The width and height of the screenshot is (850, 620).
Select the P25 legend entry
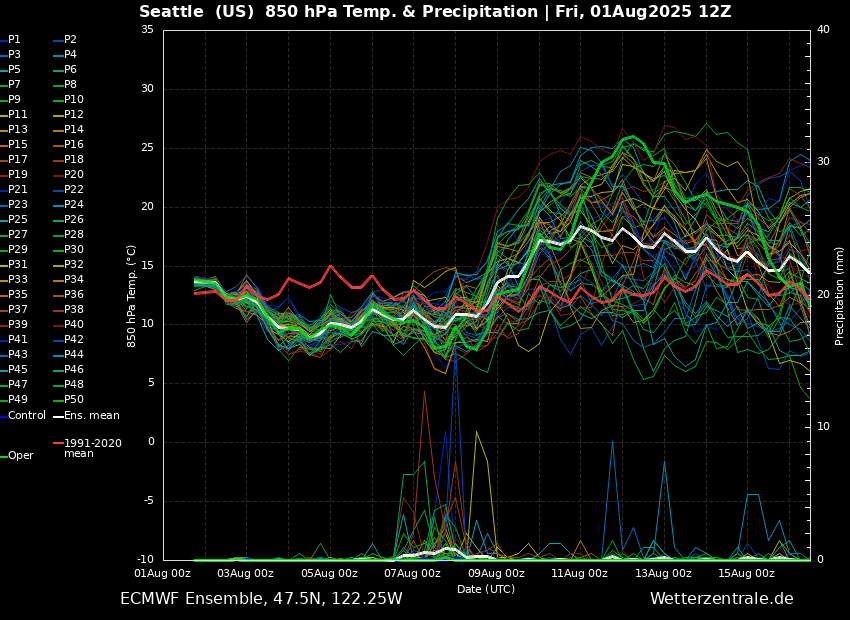click(18, 220)
